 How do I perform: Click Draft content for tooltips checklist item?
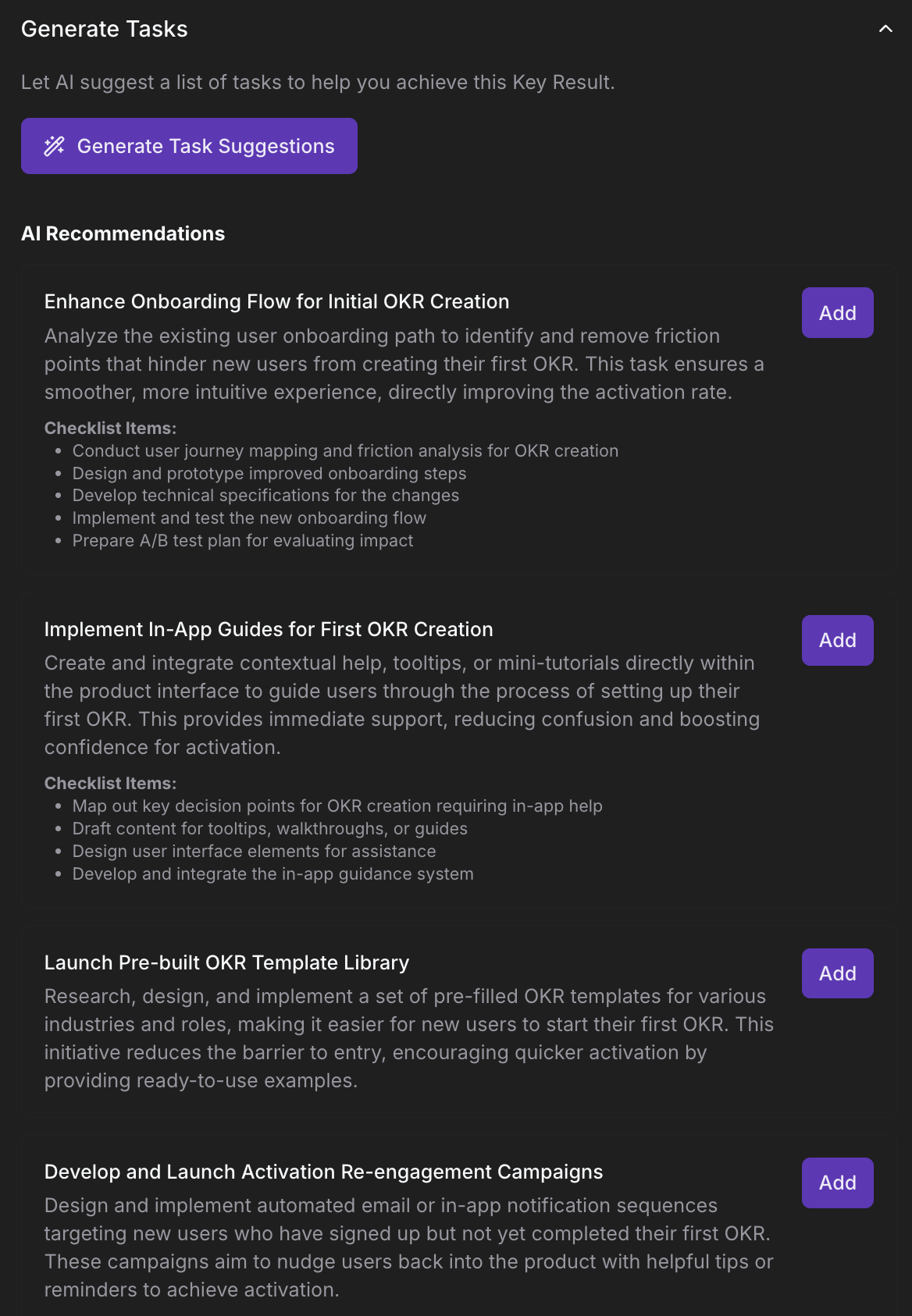pos(270,829)
